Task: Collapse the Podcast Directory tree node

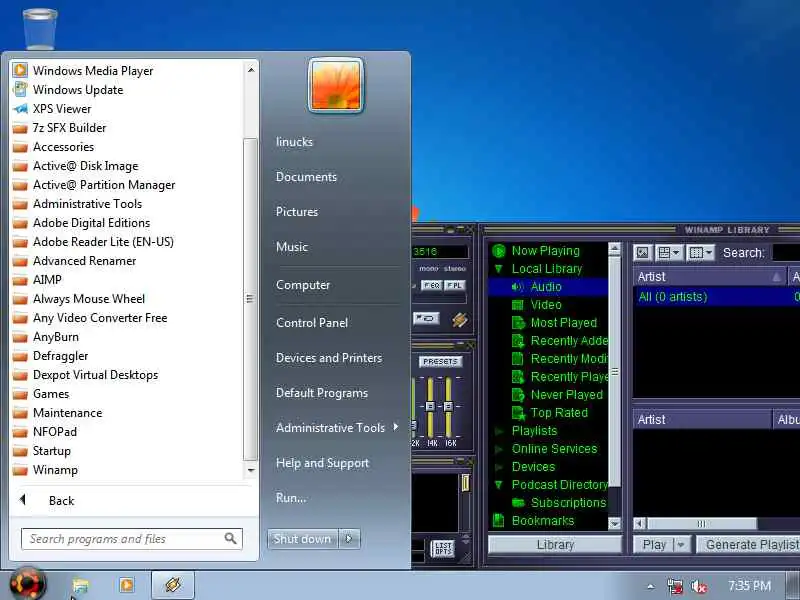Action: [x=498, y=485]
